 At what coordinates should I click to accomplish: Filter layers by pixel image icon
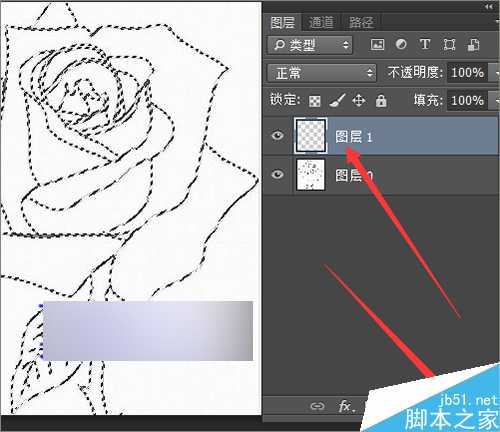(x=377, y=45)
